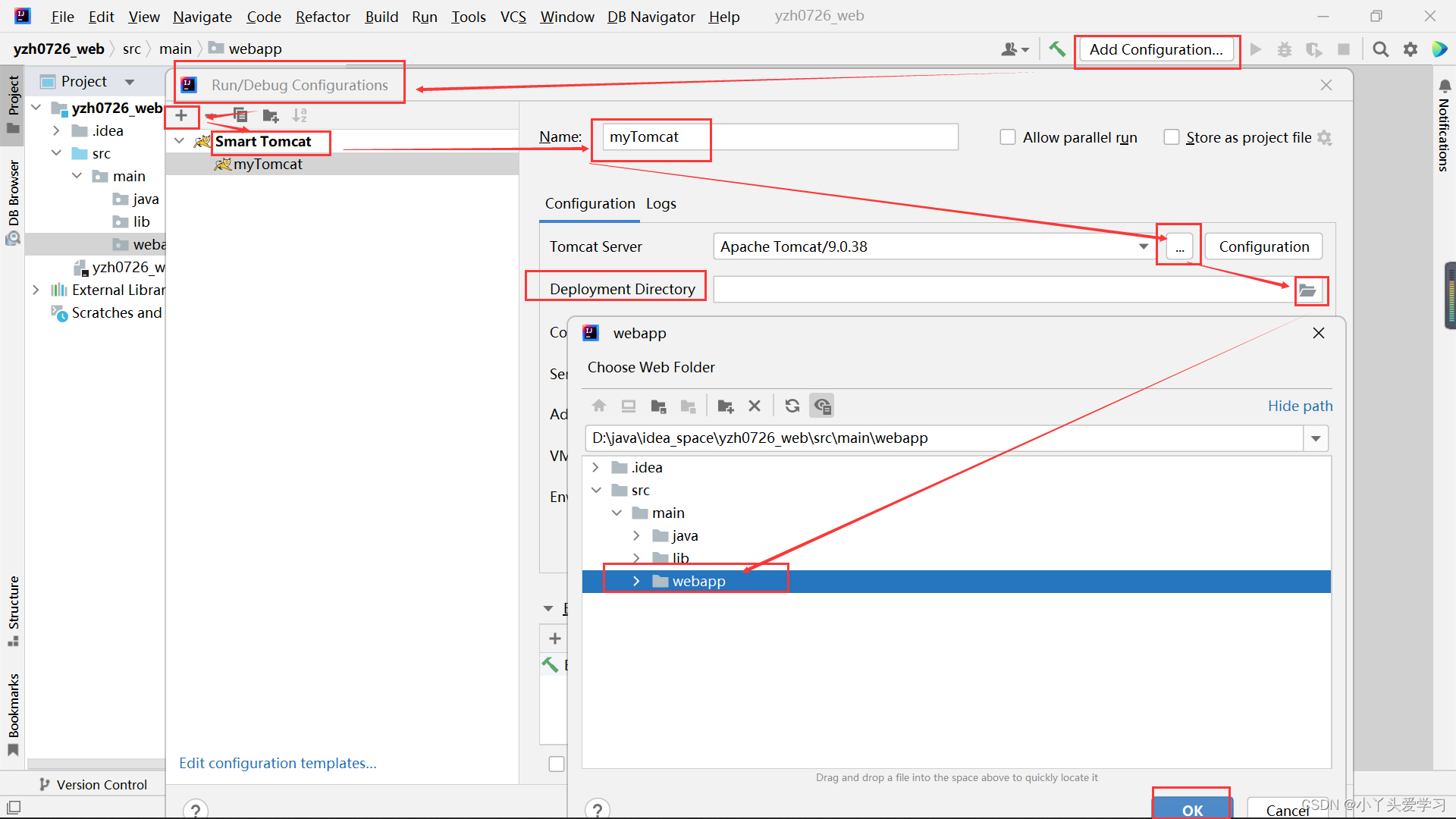Click the new folder icon in webapp chooser
The width and height of the screenshot is (1456, 819).
pos(726,405)
